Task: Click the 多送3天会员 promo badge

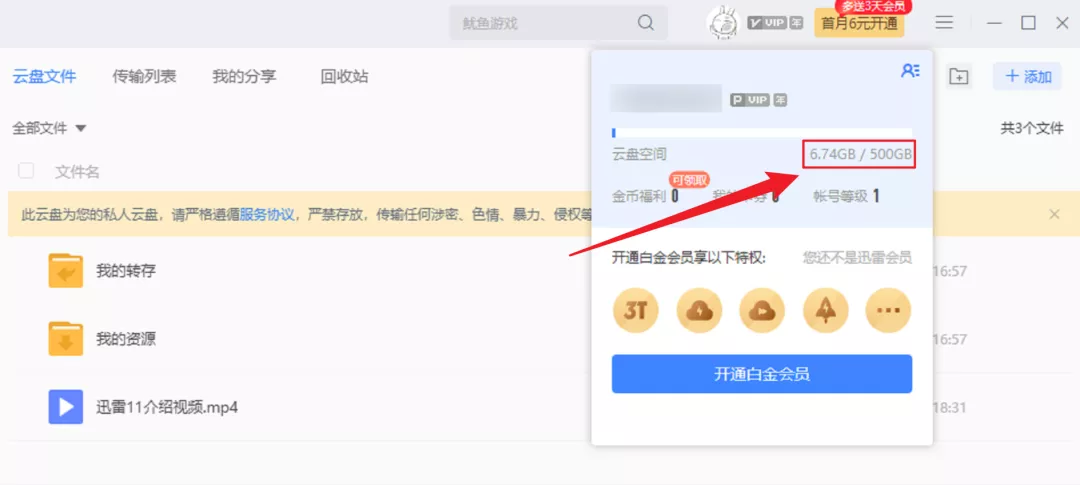Action: 873,7
